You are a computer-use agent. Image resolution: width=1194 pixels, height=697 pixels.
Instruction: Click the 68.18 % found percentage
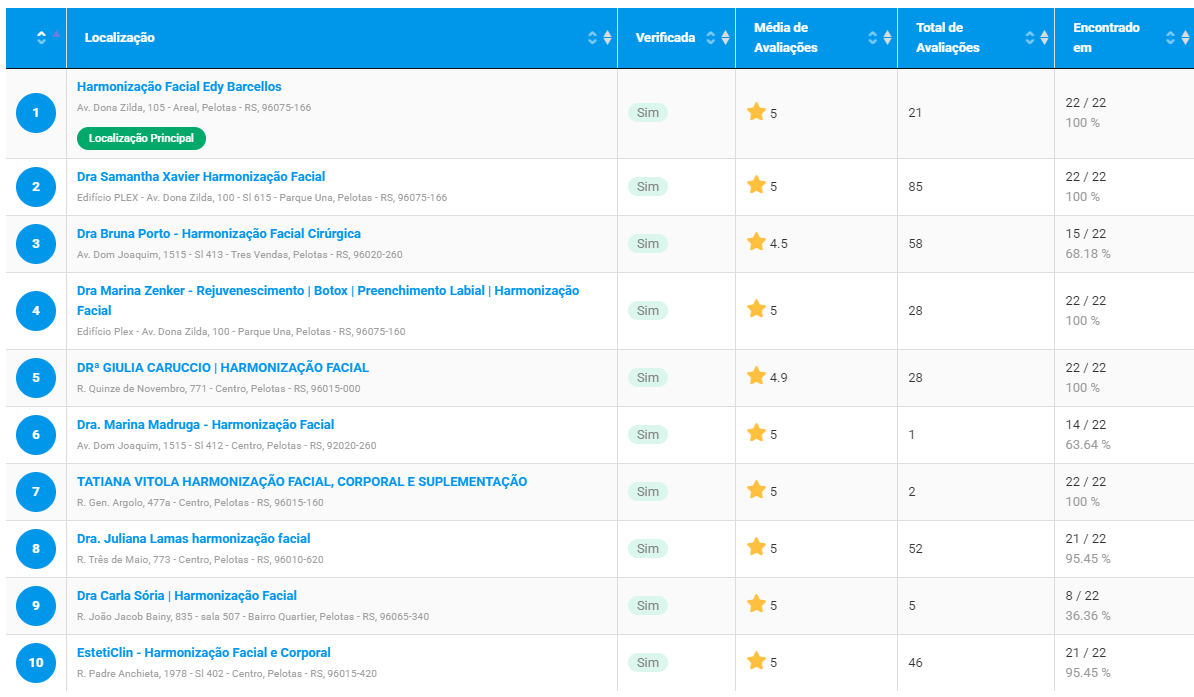coord(1088,254)
